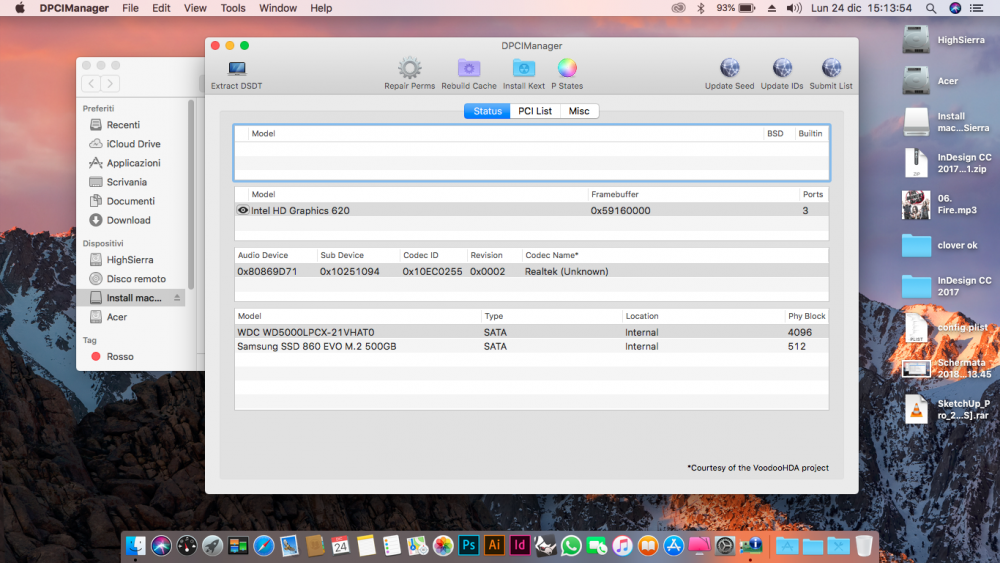This screenshot has width=1000, height=563.
Task: Open the P States tool
Action: pyautogui.click(x=567, y=68)
